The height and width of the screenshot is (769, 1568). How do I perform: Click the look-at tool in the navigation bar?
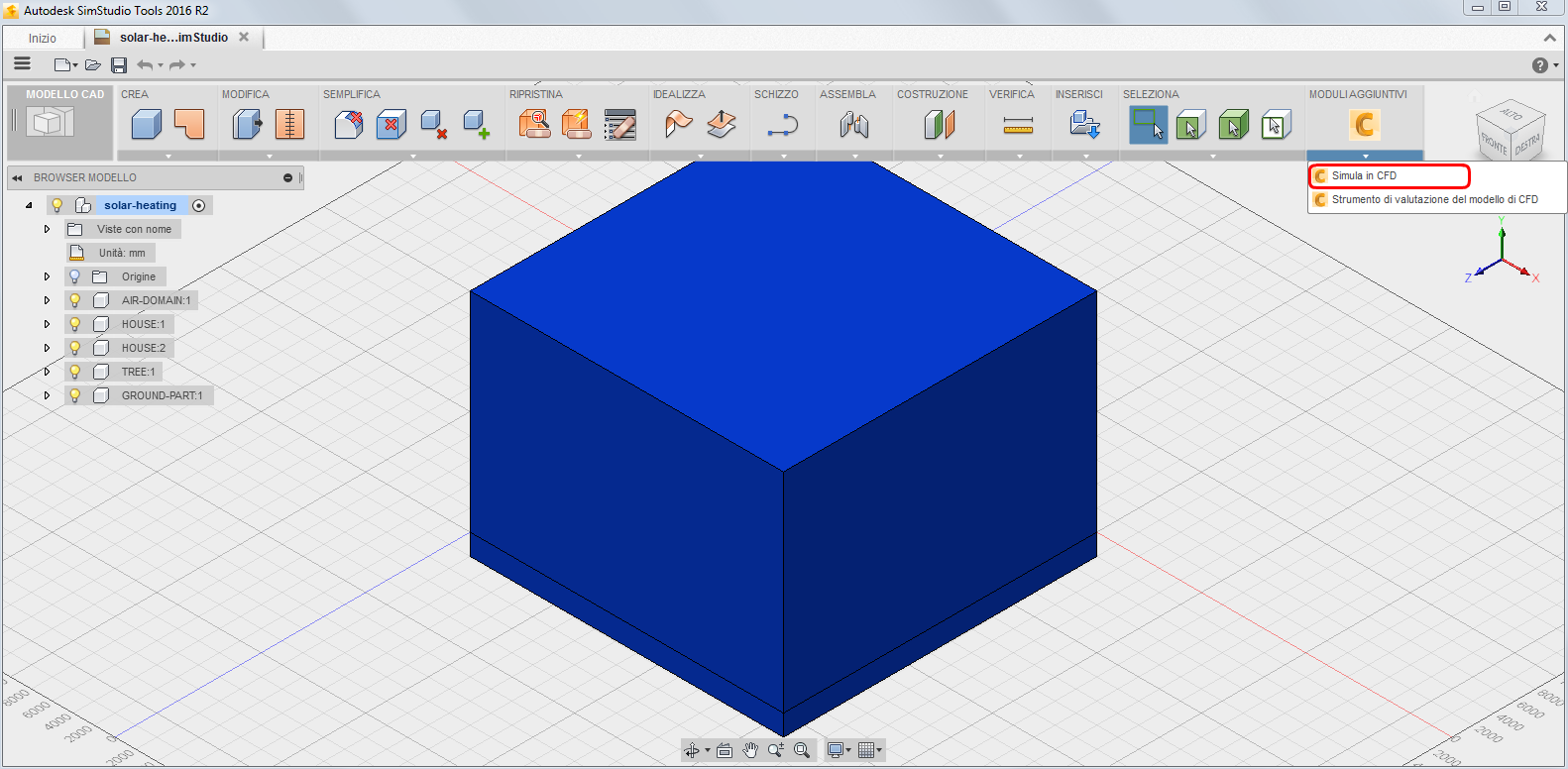[x=725, y=750]
